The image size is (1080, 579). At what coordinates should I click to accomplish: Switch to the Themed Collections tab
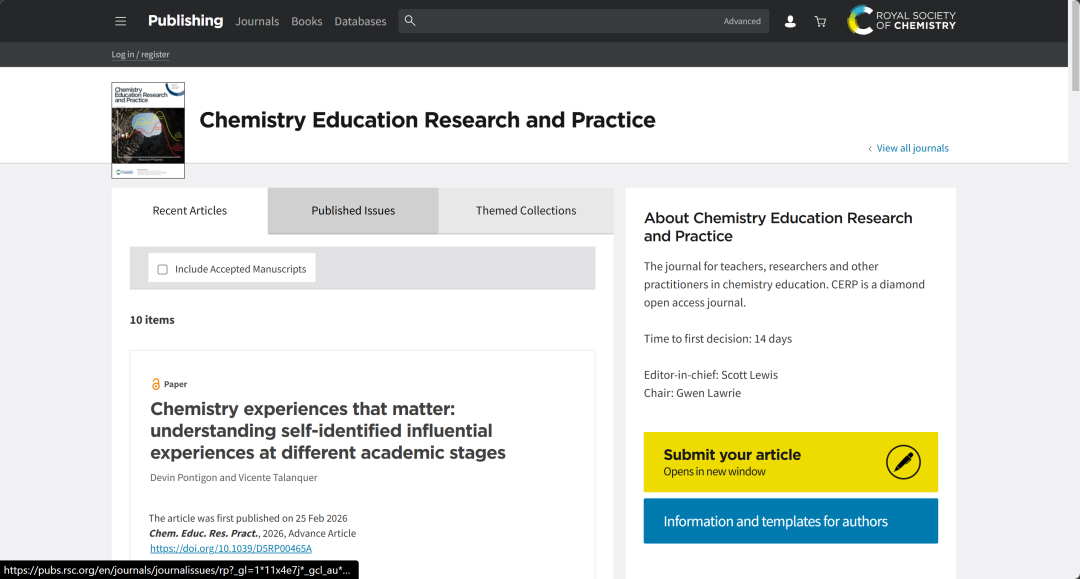[526, 211]
